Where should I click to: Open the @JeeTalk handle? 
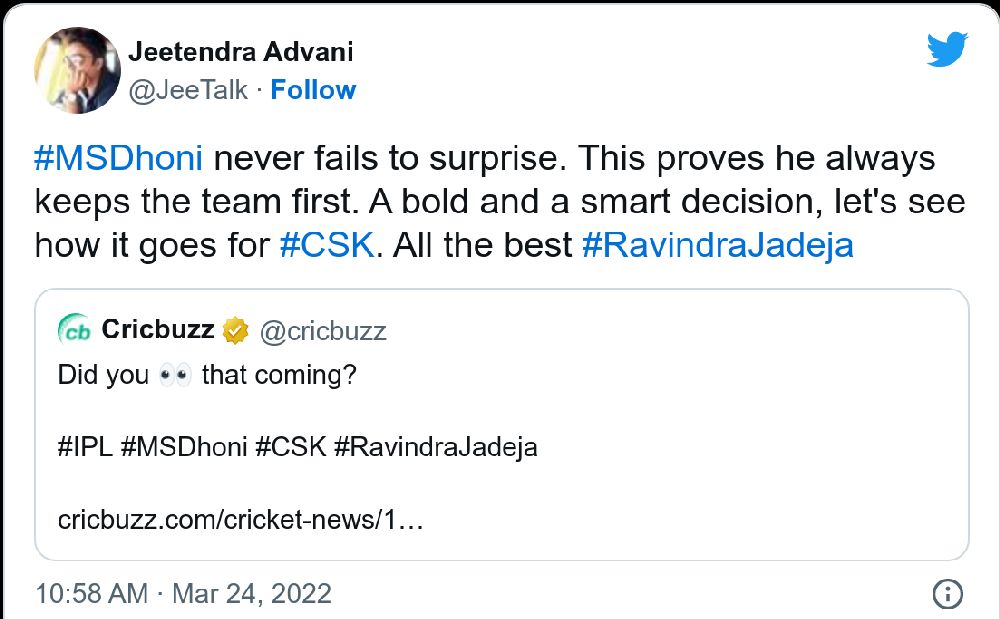[x=189, y=90]
